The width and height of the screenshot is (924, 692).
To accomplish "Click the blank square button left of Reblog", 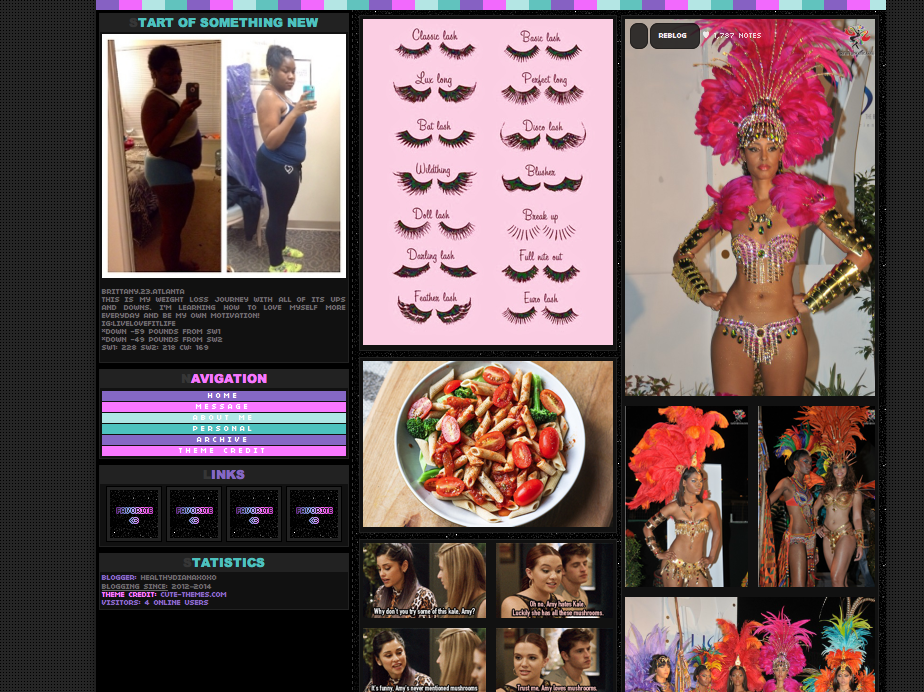I will click(639, 36).
